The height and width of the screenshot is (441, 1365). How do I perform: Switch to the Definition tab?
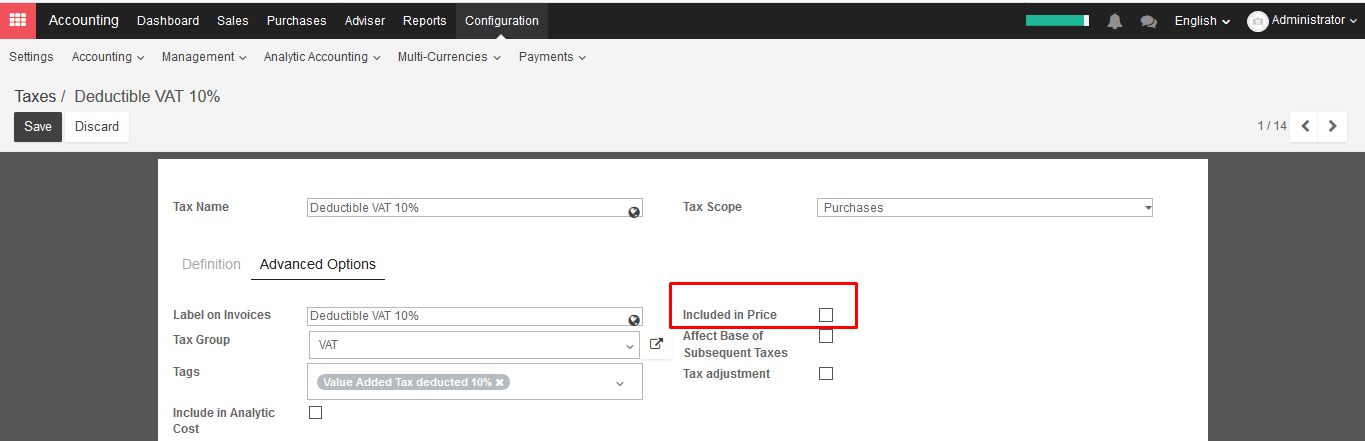click(211, 264)
